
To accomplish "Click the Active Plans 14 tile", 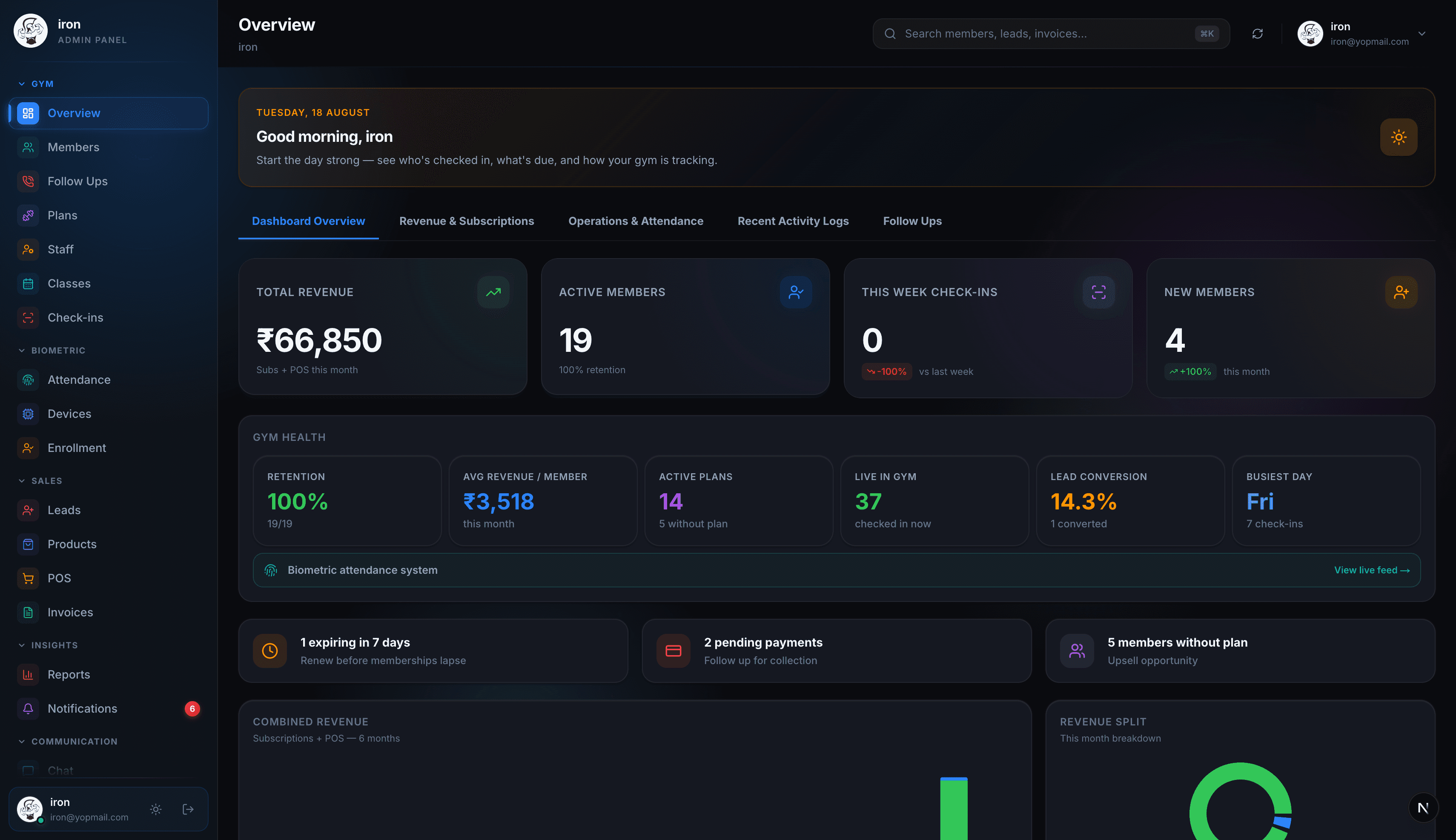I will click(x=739, y=501).
